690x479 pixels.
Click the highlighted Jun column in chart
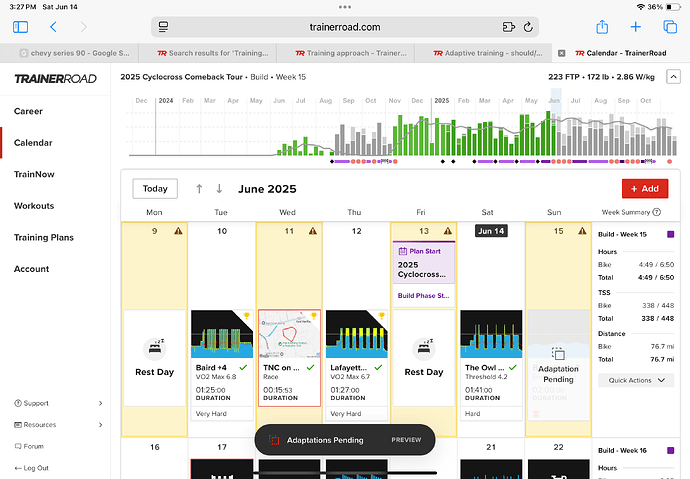(x=556, y=122)
